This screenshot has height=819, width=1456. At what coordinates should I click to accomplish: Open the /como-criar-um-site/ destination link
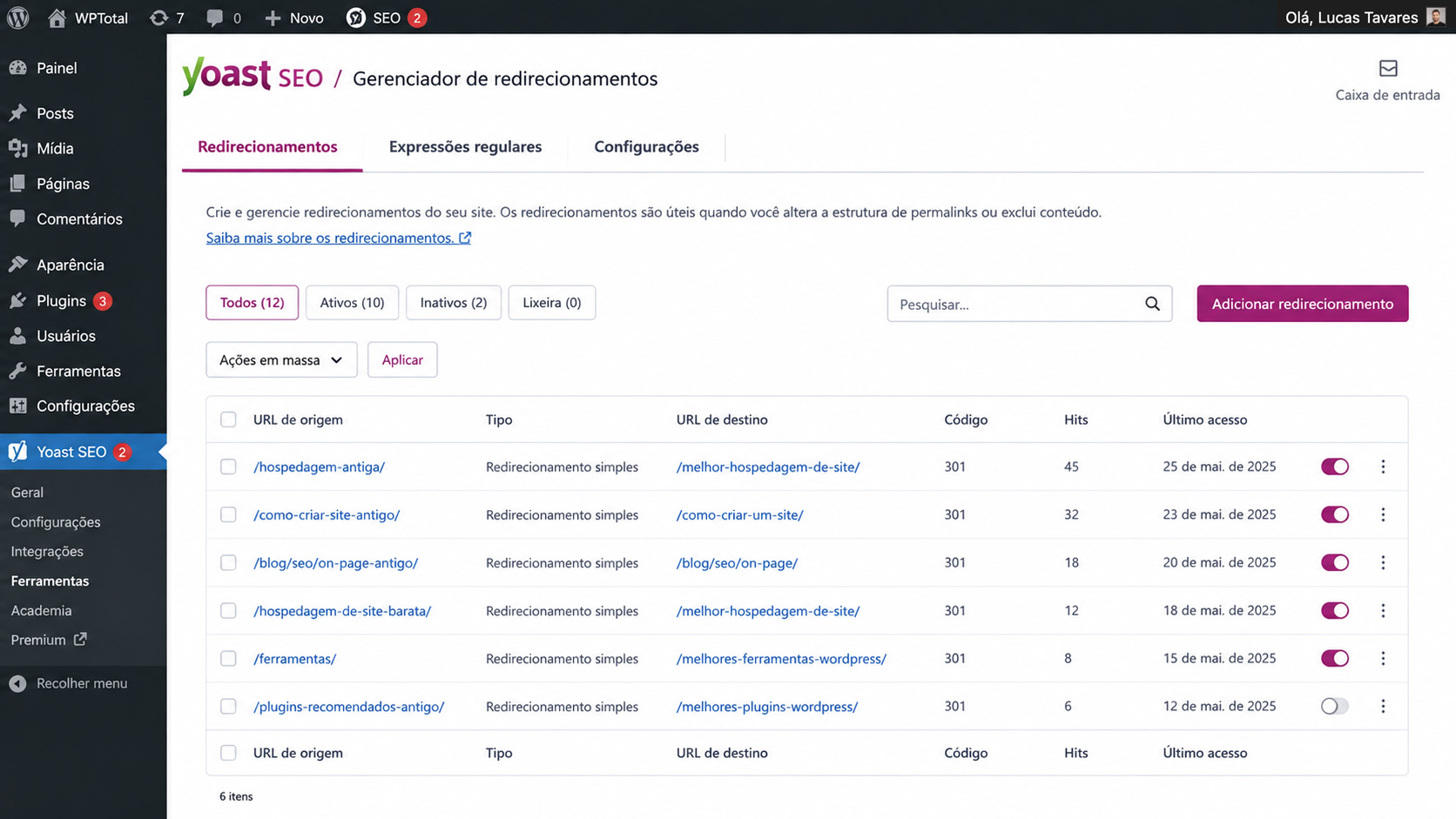click(739, 514)
